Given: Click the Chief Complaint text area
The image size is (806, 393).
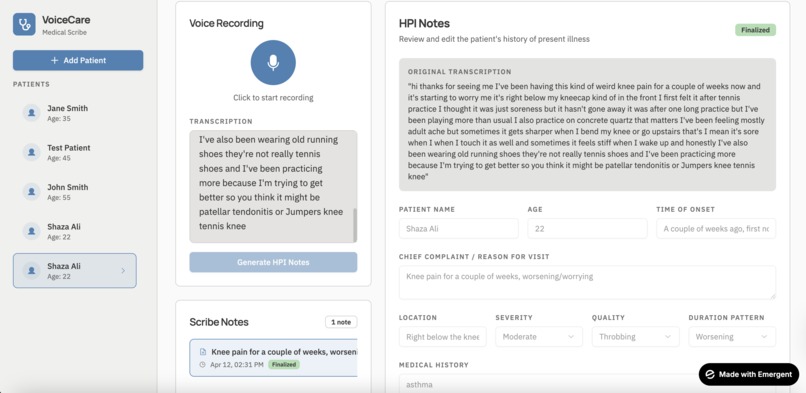Looking at the screenshot, I should click(x=587, y=283).
